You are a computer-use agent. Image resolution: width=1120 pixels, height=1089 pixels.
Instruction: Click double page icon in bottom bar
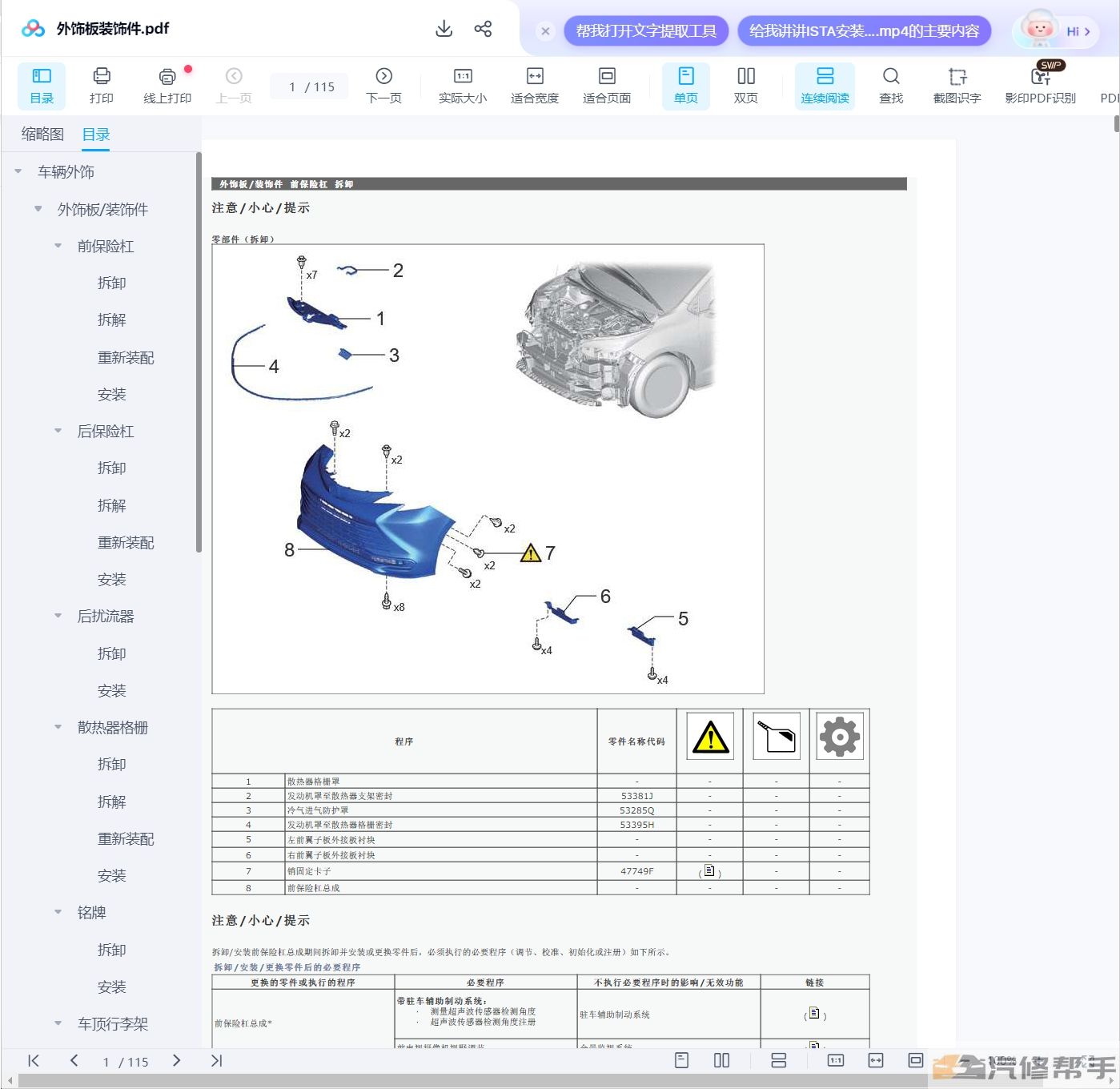tap(721, 1060)
